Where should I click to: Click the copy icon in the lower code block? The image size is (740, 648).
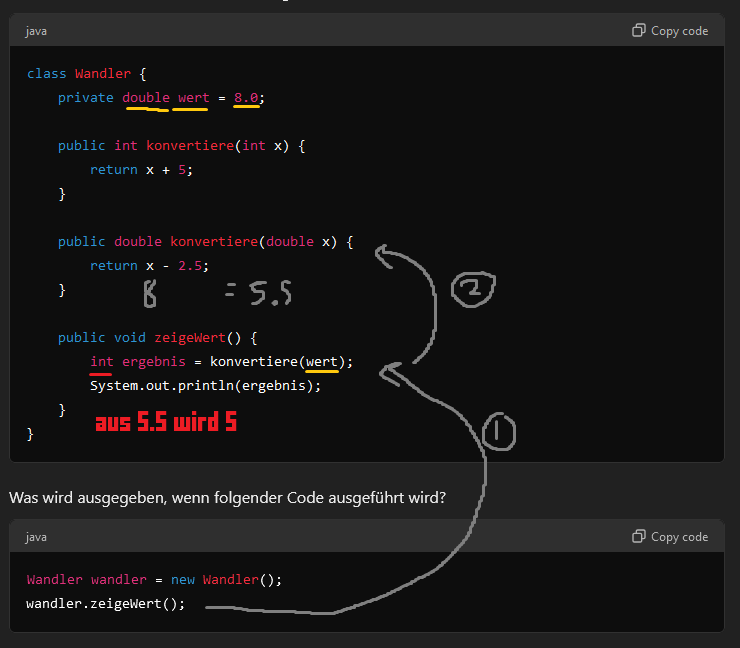(x=639, y=537)
